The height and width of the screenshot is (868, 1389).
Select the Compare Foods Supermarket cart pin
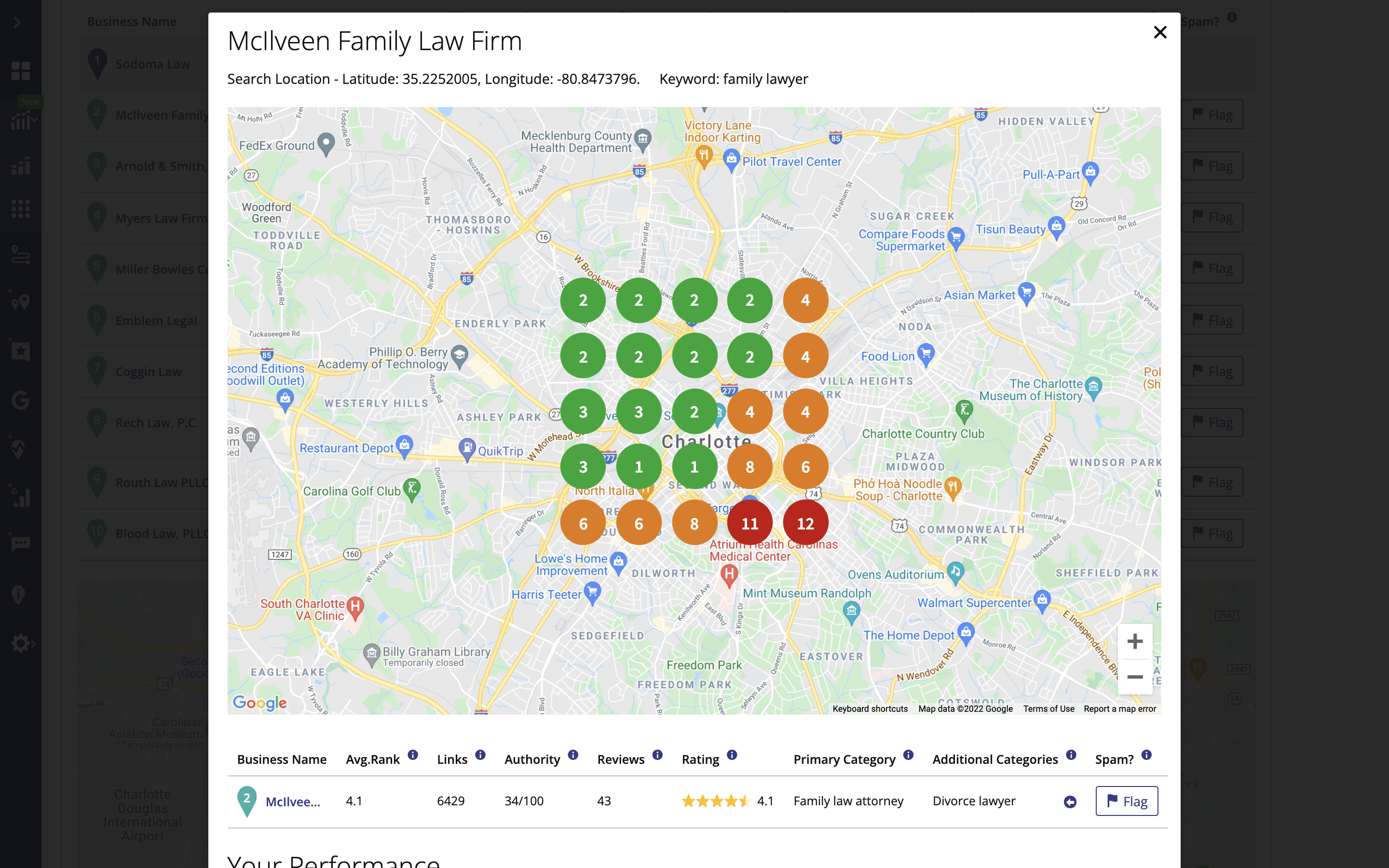(955, 238)
